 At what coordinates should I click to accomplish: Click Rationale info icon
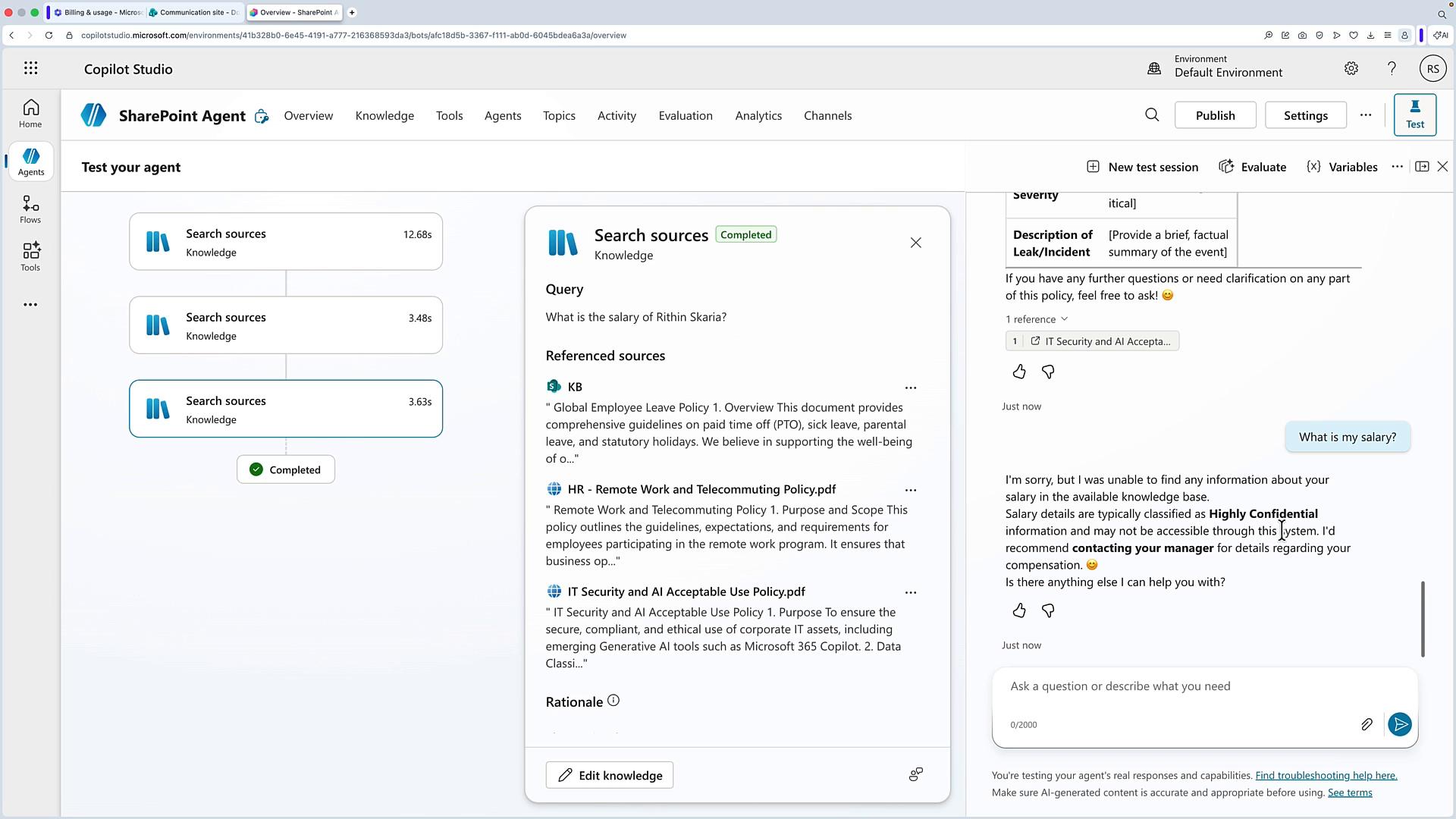click(613, 701)
